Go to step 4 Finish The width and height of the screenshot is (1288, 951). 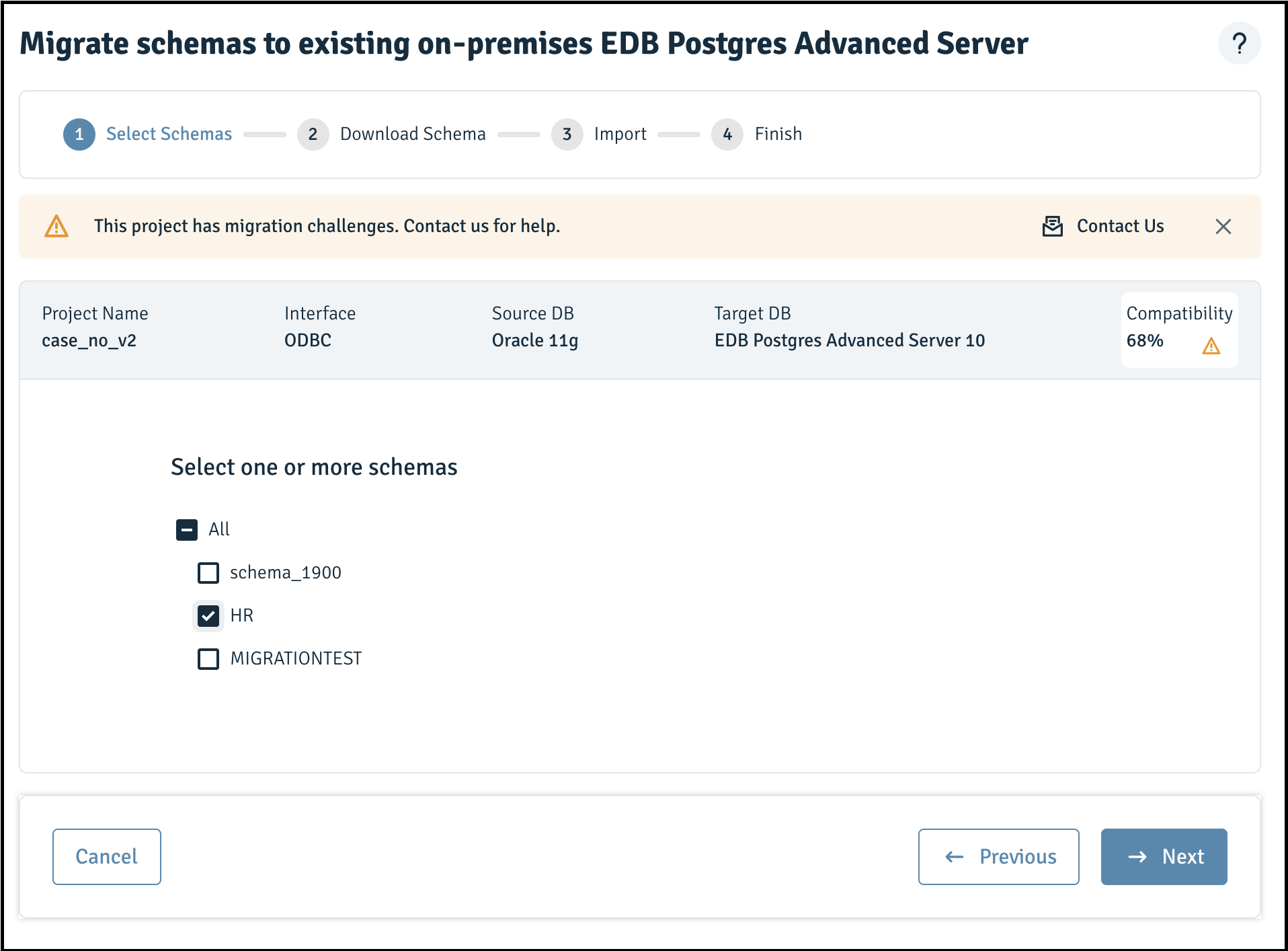pyautogui.click(x=756, y=135)
